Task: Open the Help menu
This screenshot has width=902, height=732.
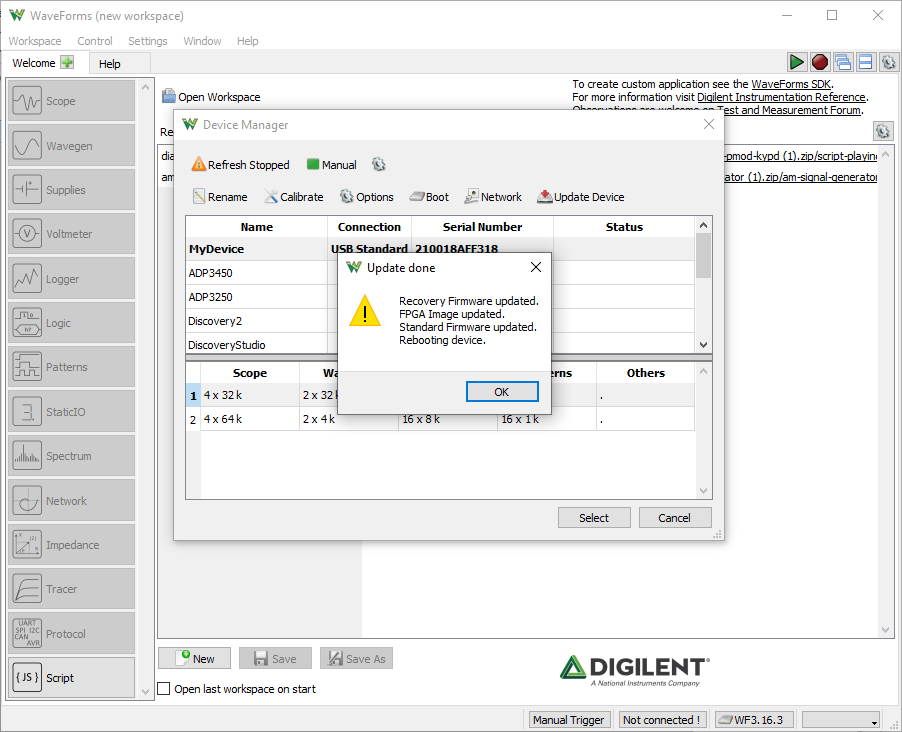Action: click(247, 41)
